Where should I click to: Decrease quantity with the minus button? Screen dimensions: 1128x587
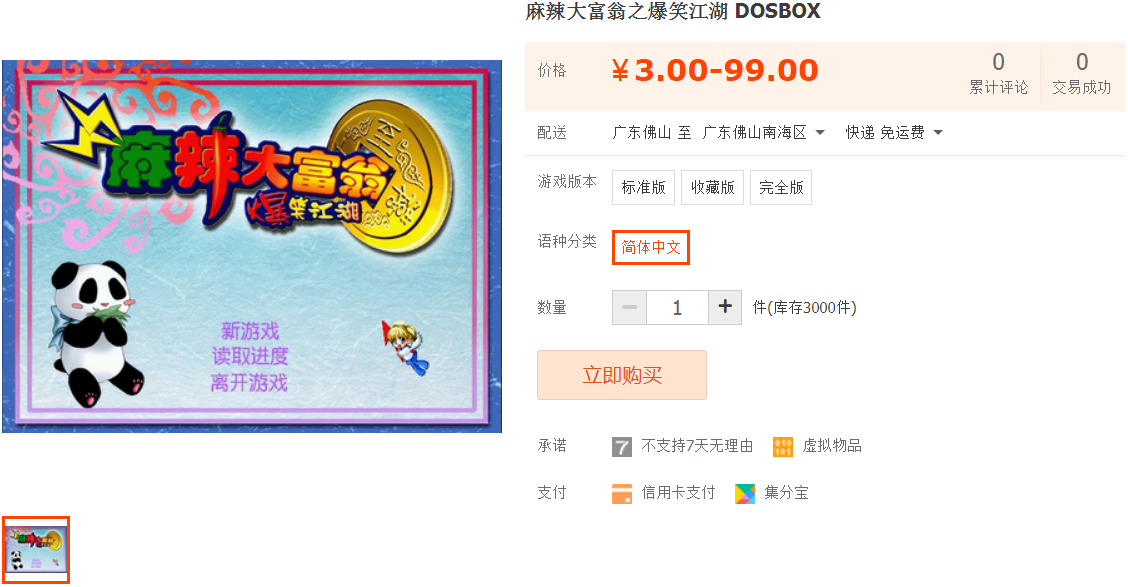629,307
